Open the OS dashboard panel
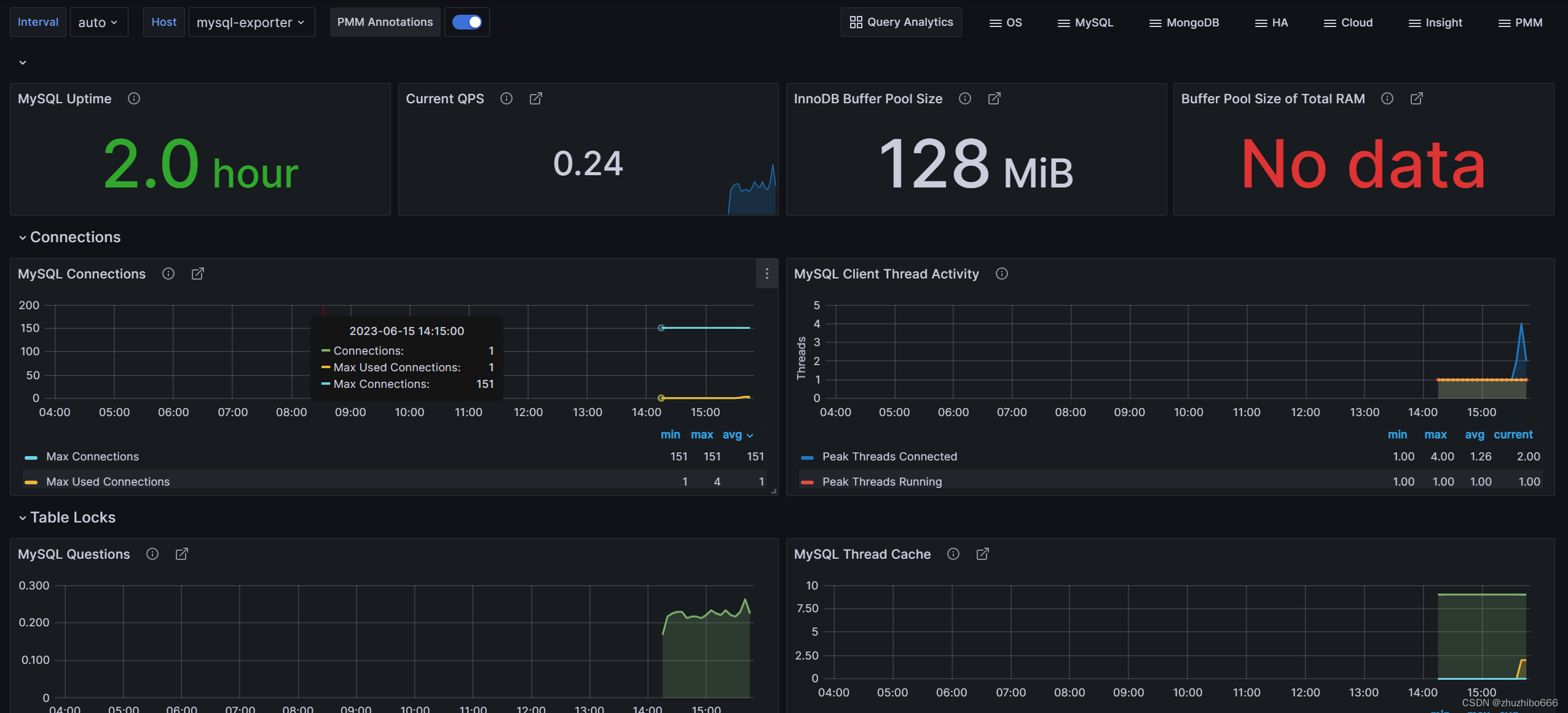Image resolution: width=1568 pixels, height=713 pixels. [x=1006, y=22]
